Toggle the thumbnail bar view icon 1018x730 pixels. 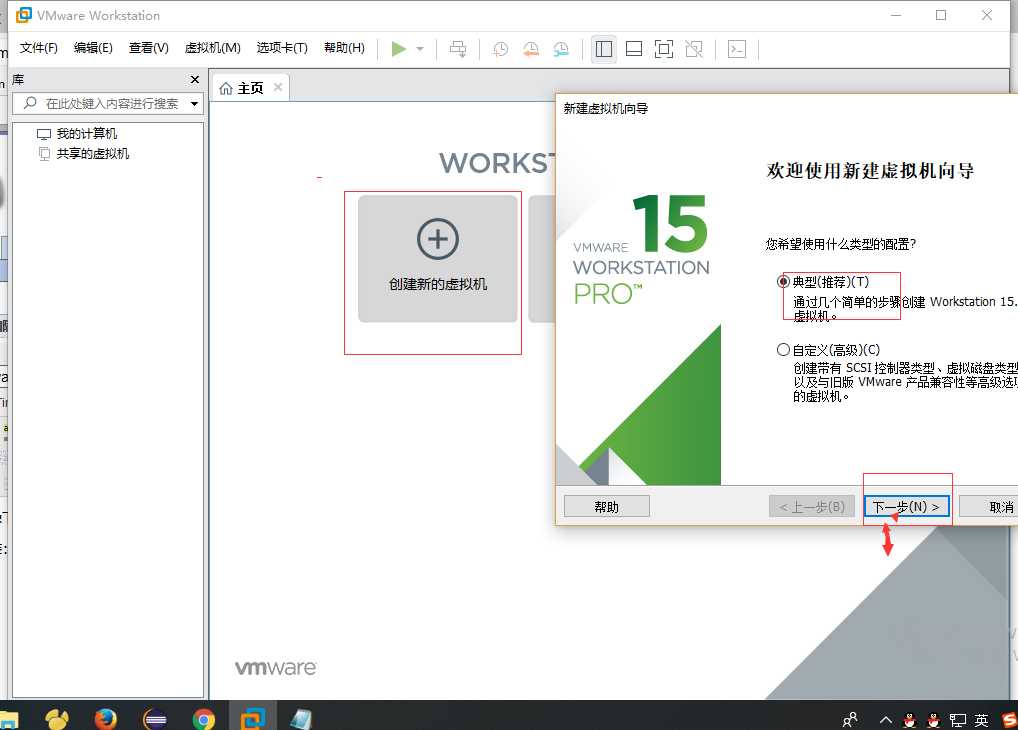634,49
